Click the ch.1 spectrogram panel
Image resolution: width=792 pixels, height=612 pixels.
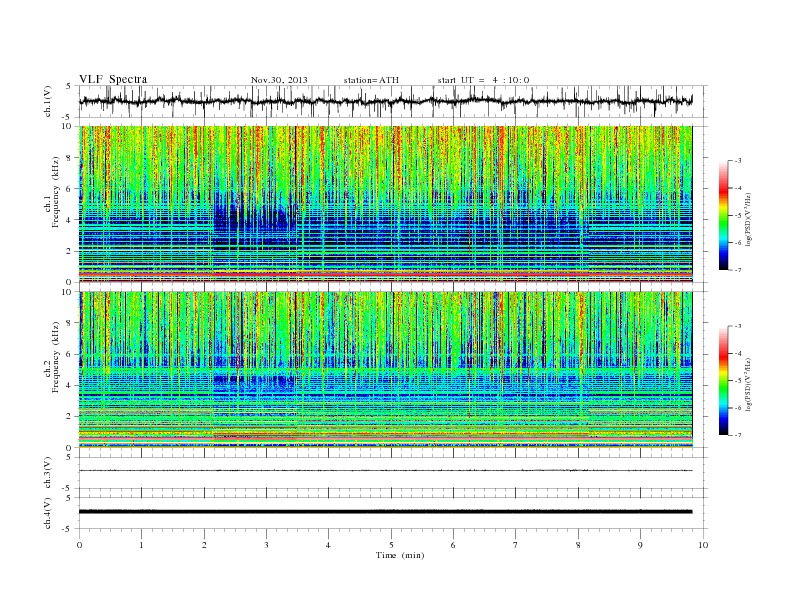tap(385, 204)
